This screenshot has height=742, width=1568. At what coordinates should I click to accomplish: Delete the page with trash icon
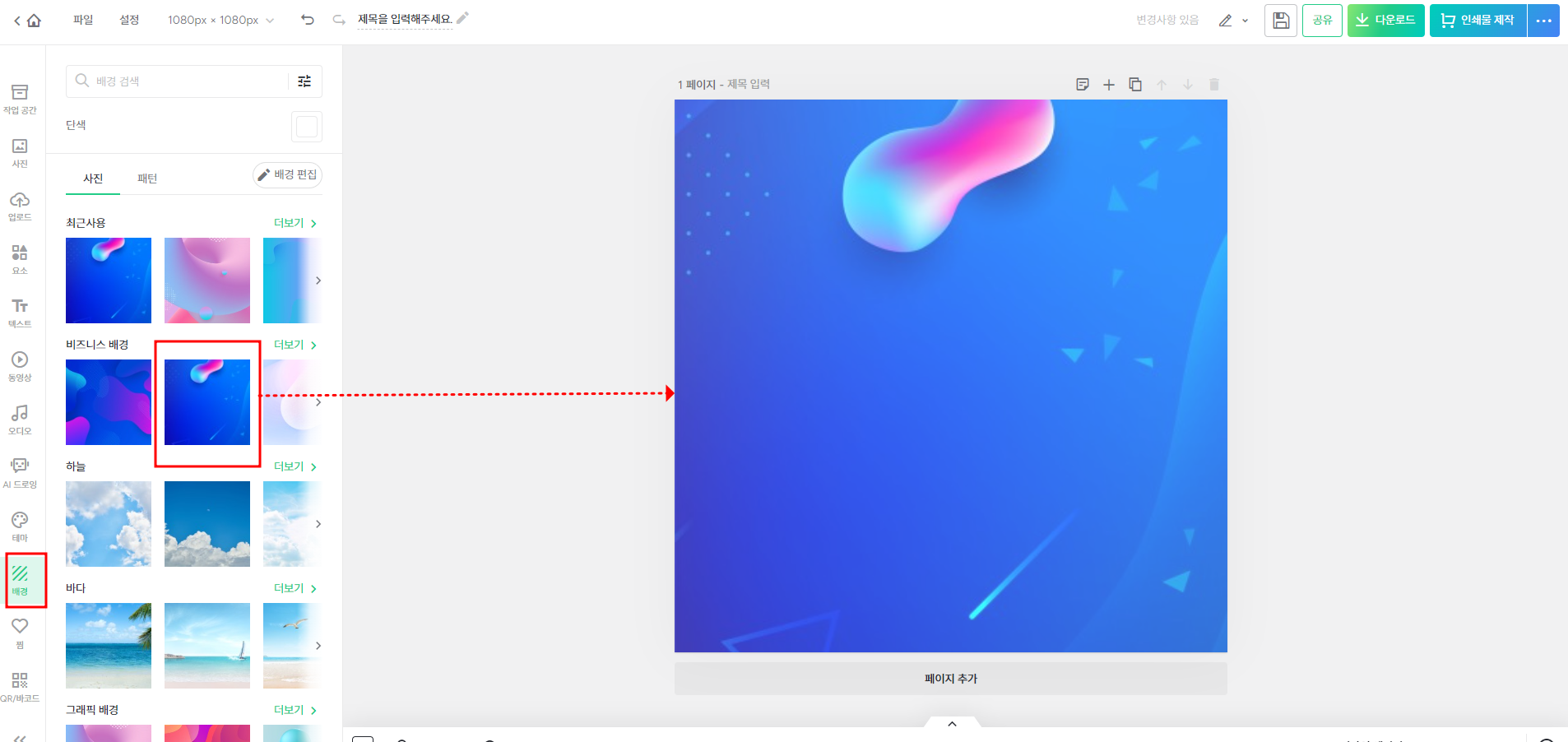[1214, 85]
